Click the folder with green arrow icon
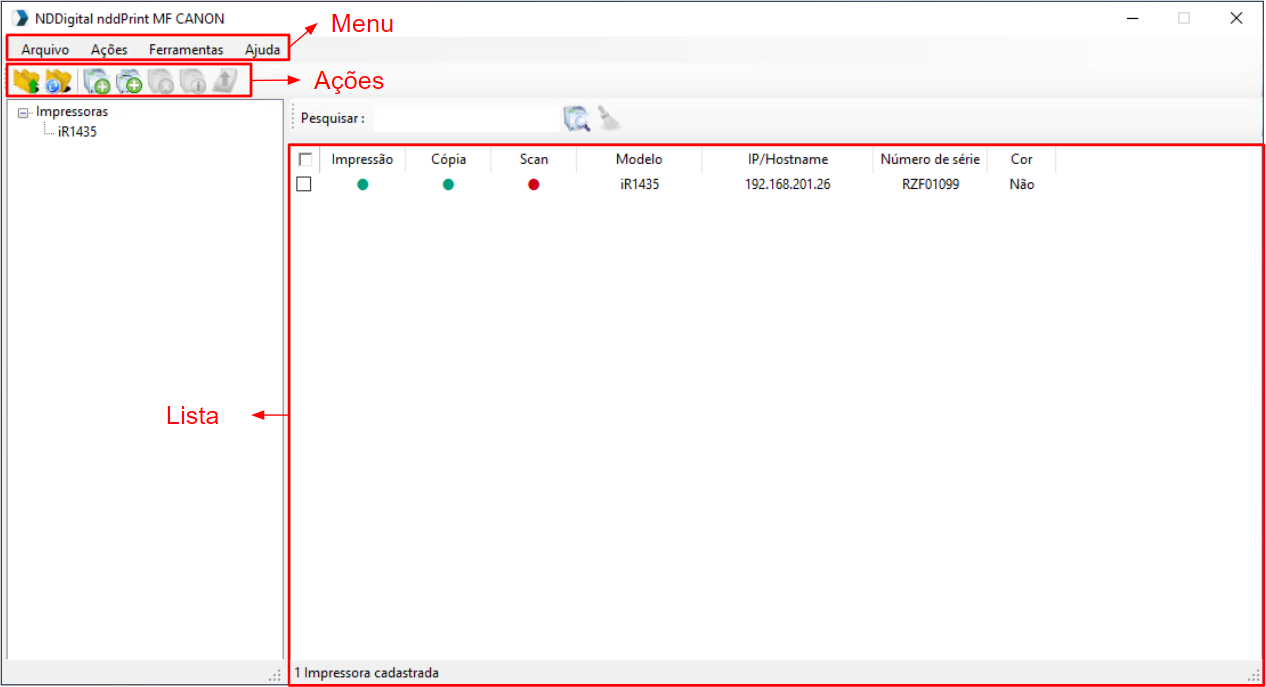The width and height of the screenshot is (1266, 687). (26, 81)
